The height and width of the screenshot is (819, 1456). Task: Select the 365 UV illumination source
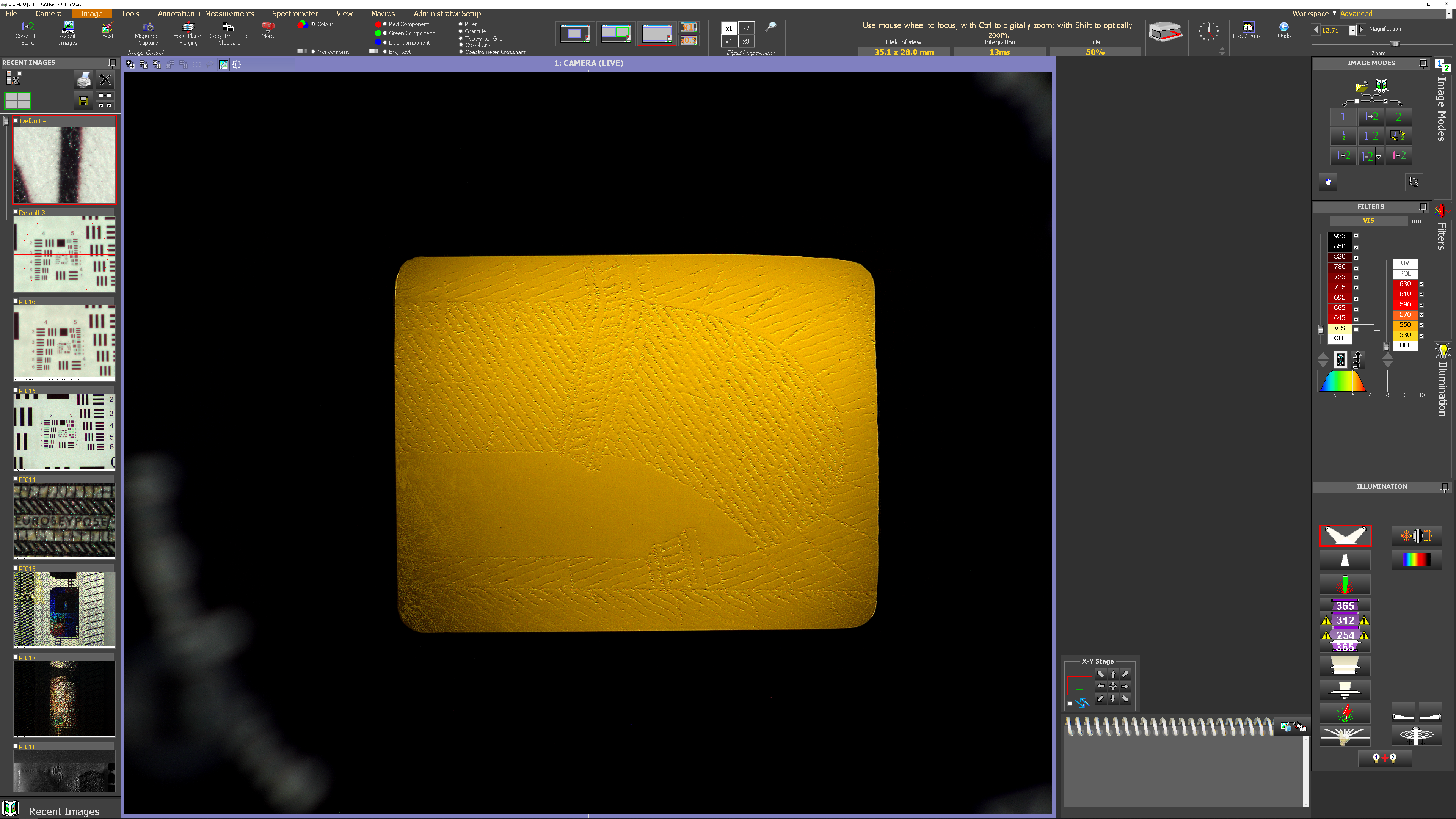pos(1345,606)
